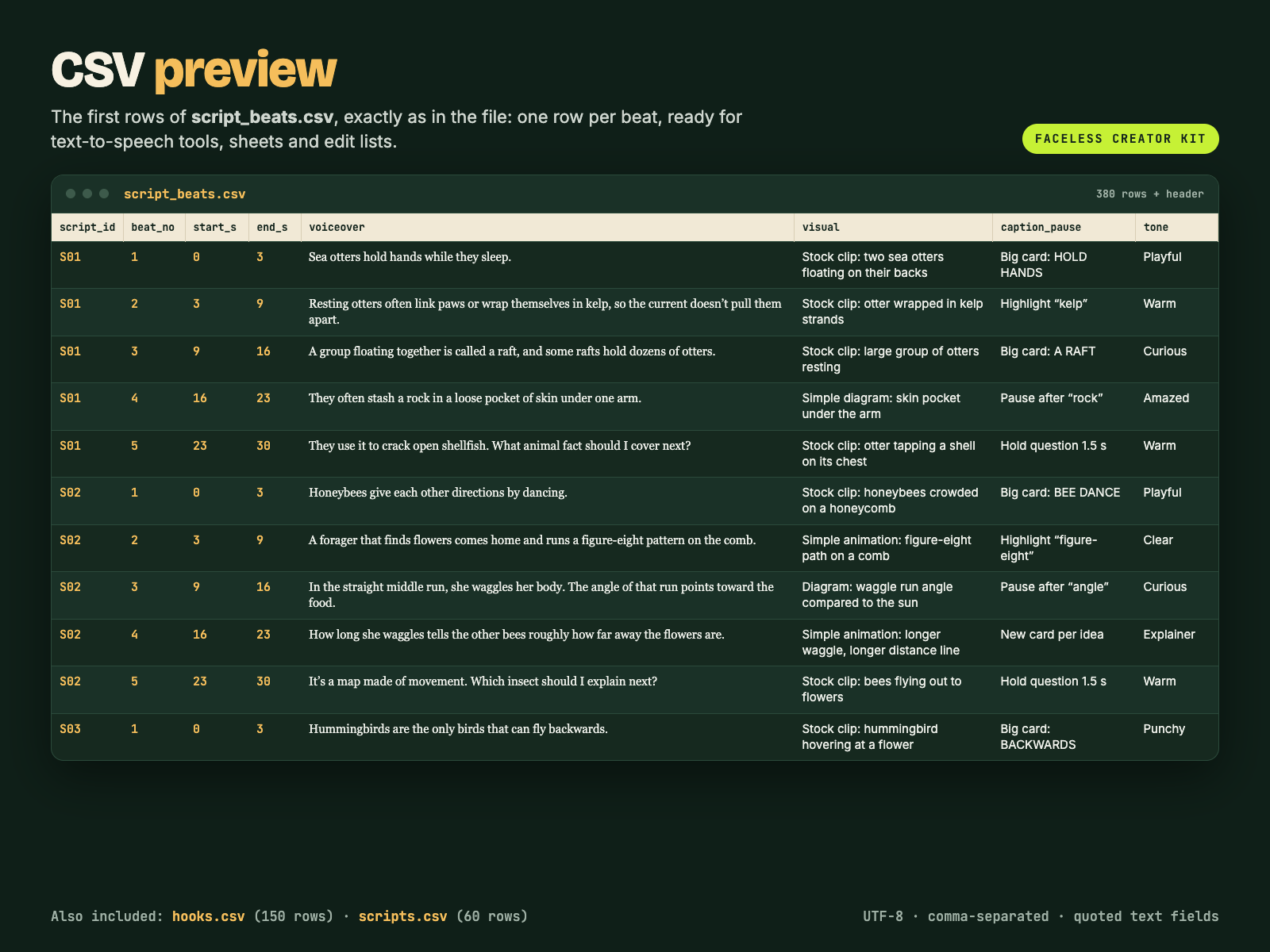
Task: Select "UTF-8 · comma-separated · quoted text fields" footer
Action: (1041, 916)
